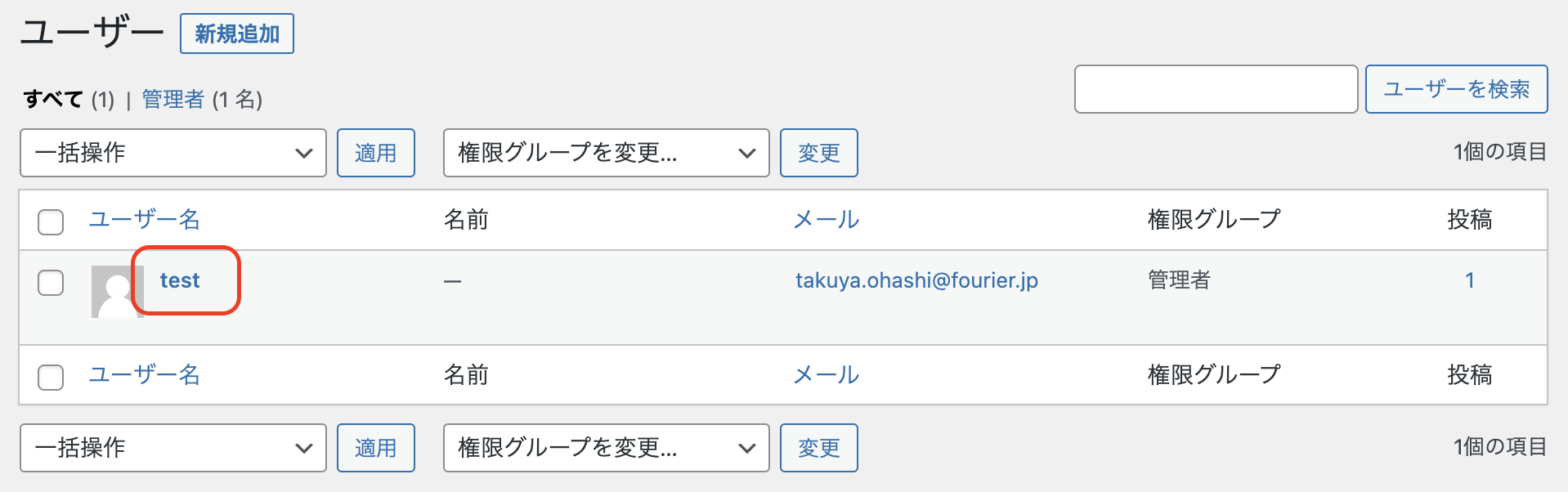The image size is (1568, 492).
Task: Select the すべて filter tab
Action: (53, 100)
